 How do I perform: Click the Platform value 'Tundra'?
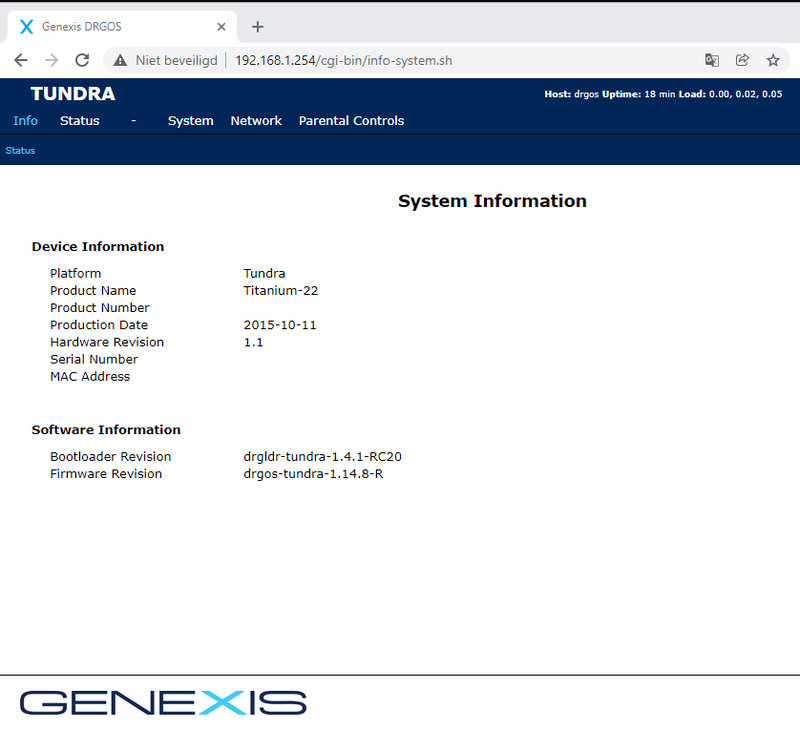[x=264, y=273]
